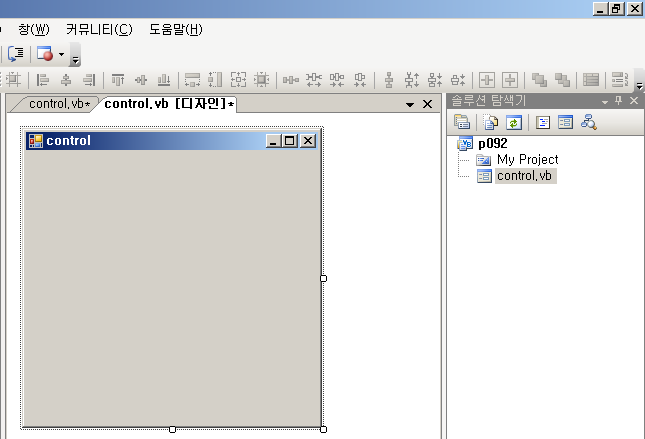Click the window icon with red circle
The width and height of the screenshot is (645, 439).
(45, 54)
